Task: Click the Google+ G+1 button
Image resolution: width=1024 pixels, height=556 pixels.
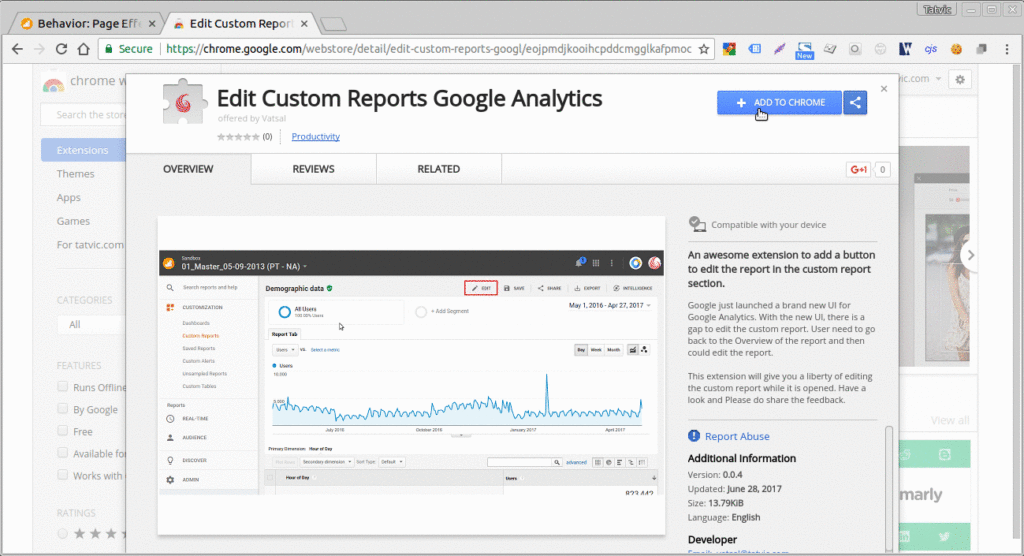Action: point(858,169)
